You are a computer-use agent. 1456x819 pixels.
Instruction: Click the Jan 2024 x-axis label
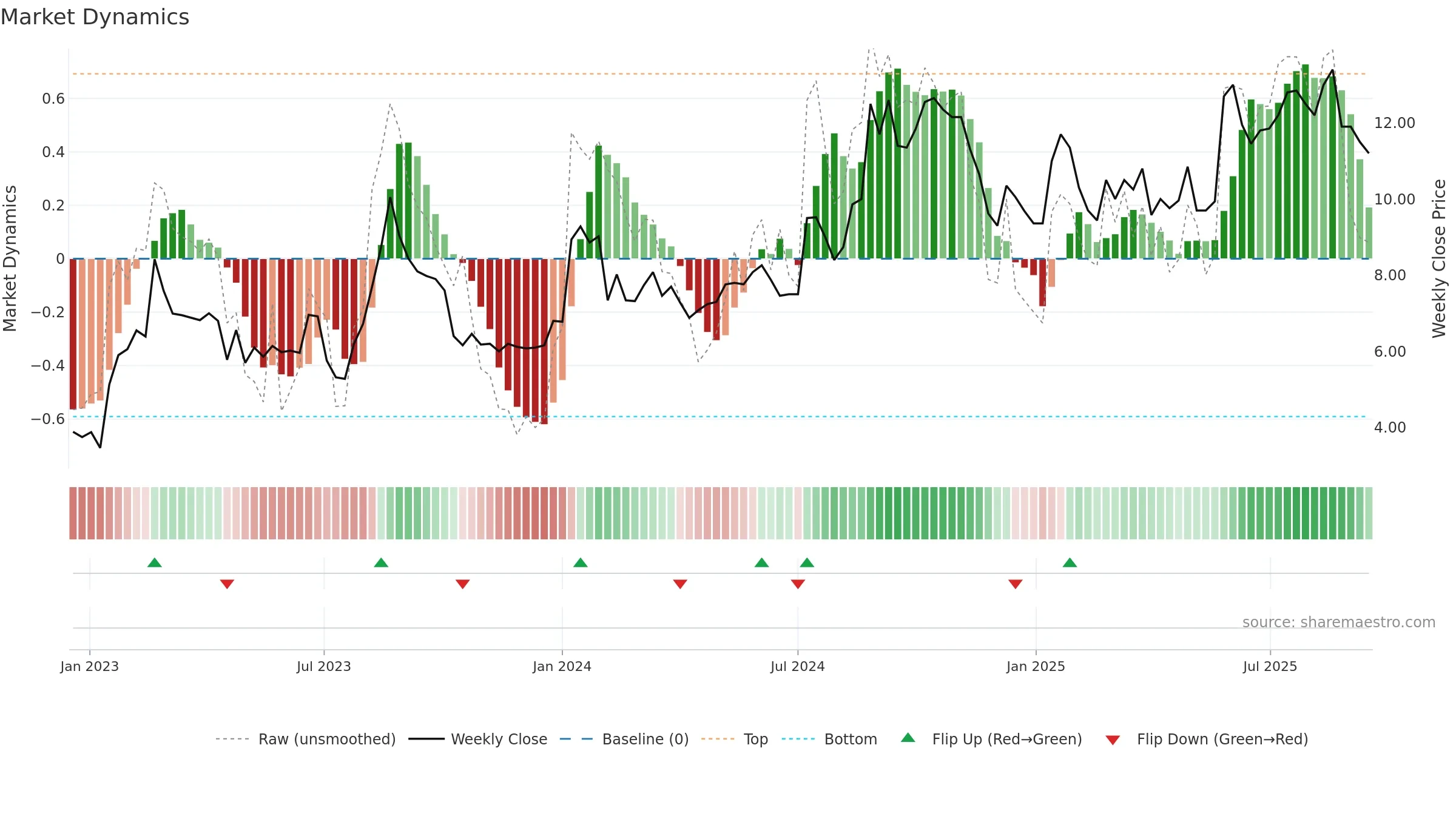click(562, 666)
